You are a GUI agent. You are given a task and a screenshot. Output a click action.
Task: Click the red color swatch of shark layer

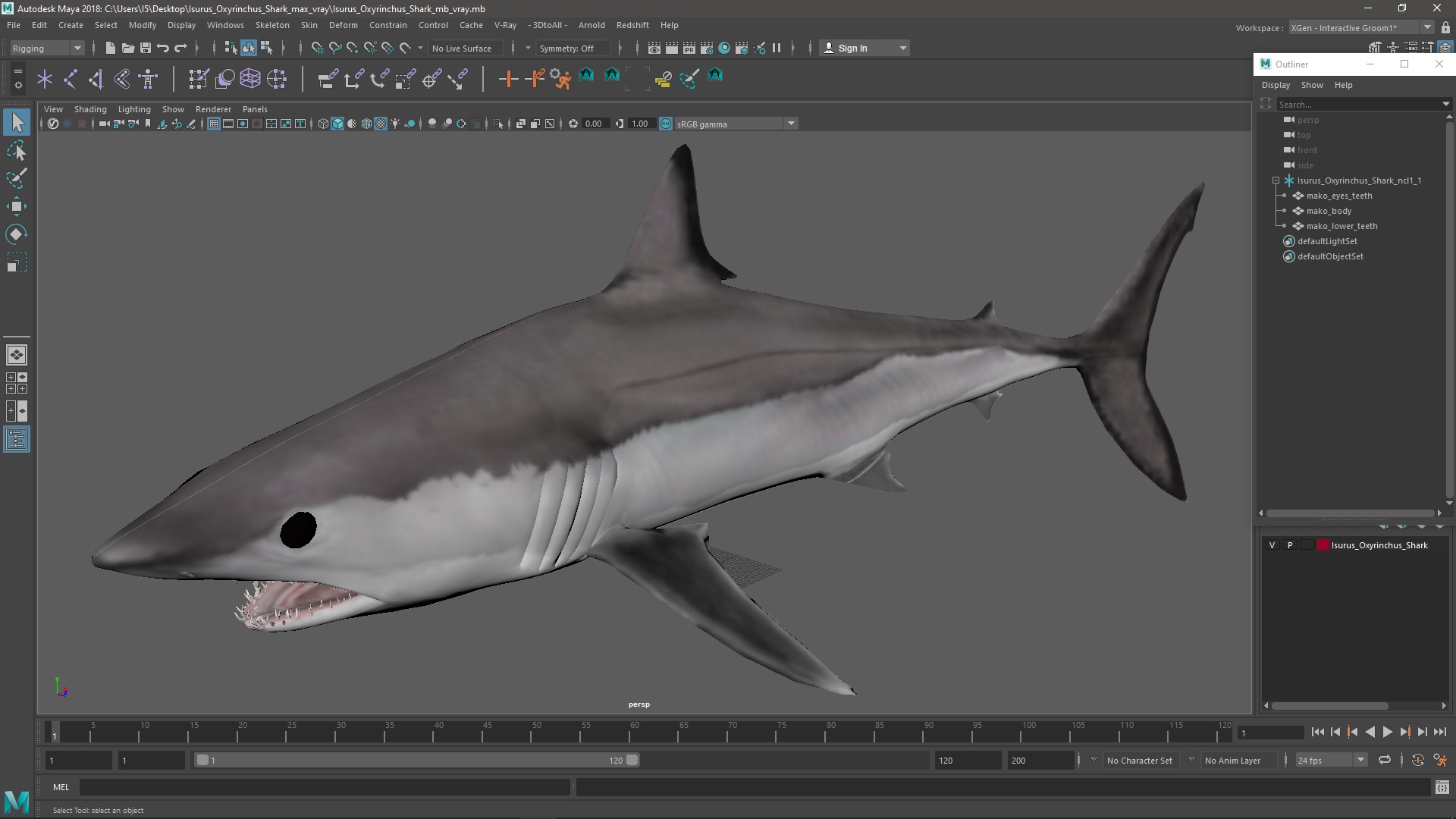1323,545
